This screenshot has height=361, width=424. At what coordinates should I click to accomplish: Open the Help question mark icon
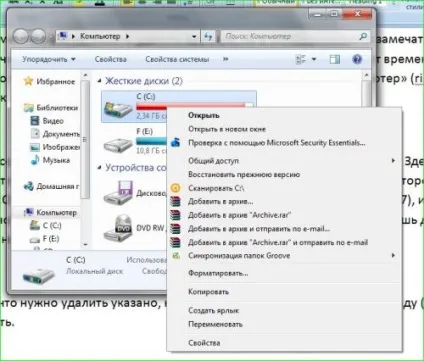click(x=357, y=59)
